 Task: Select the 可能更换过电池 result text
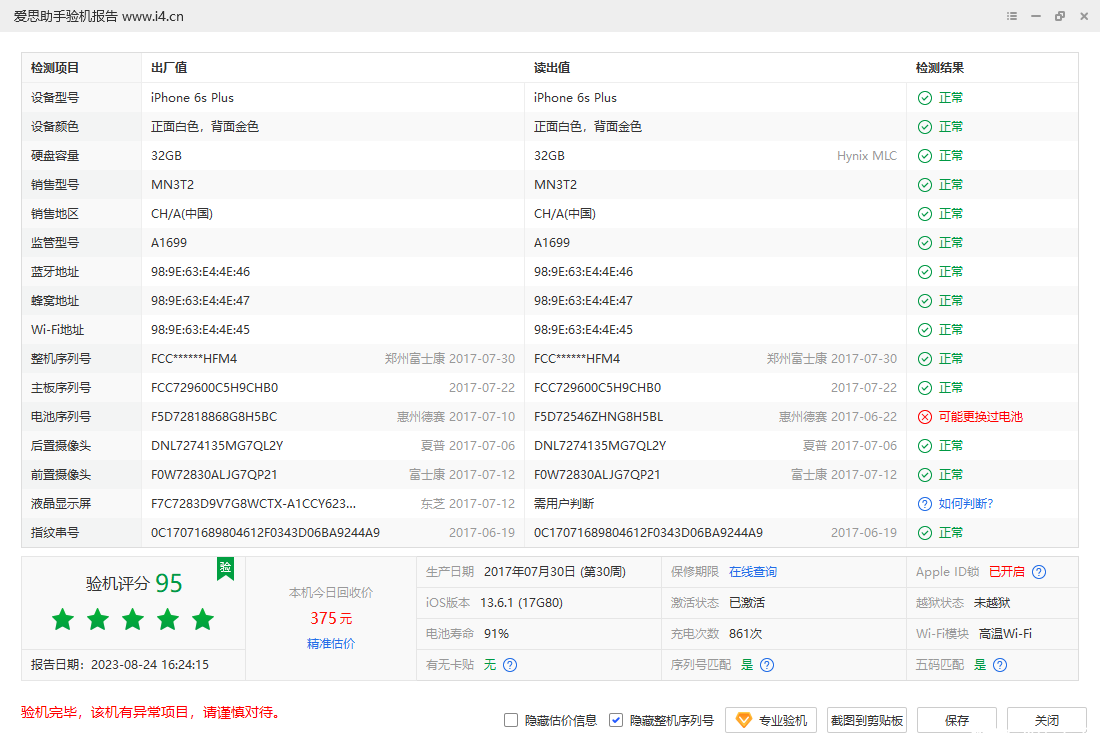click(x=981, y=417)
